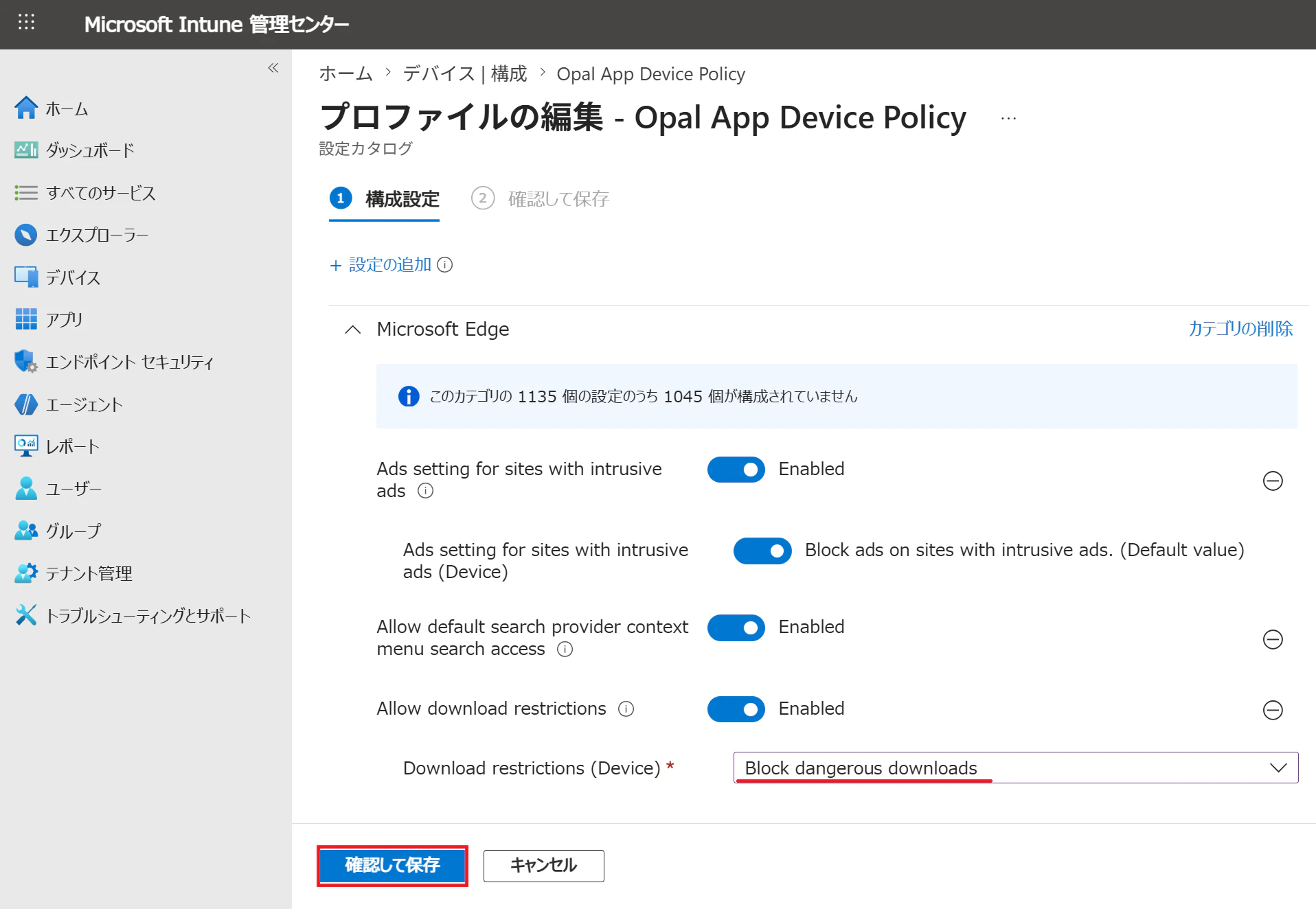Click the デバイス monitor icon

point(26,277)
